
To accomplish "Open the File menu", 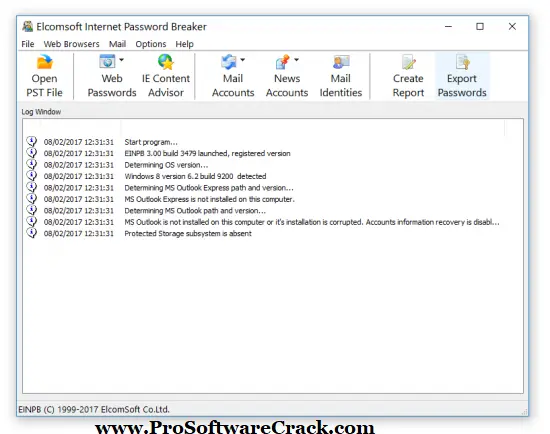I will pos(28,44).
